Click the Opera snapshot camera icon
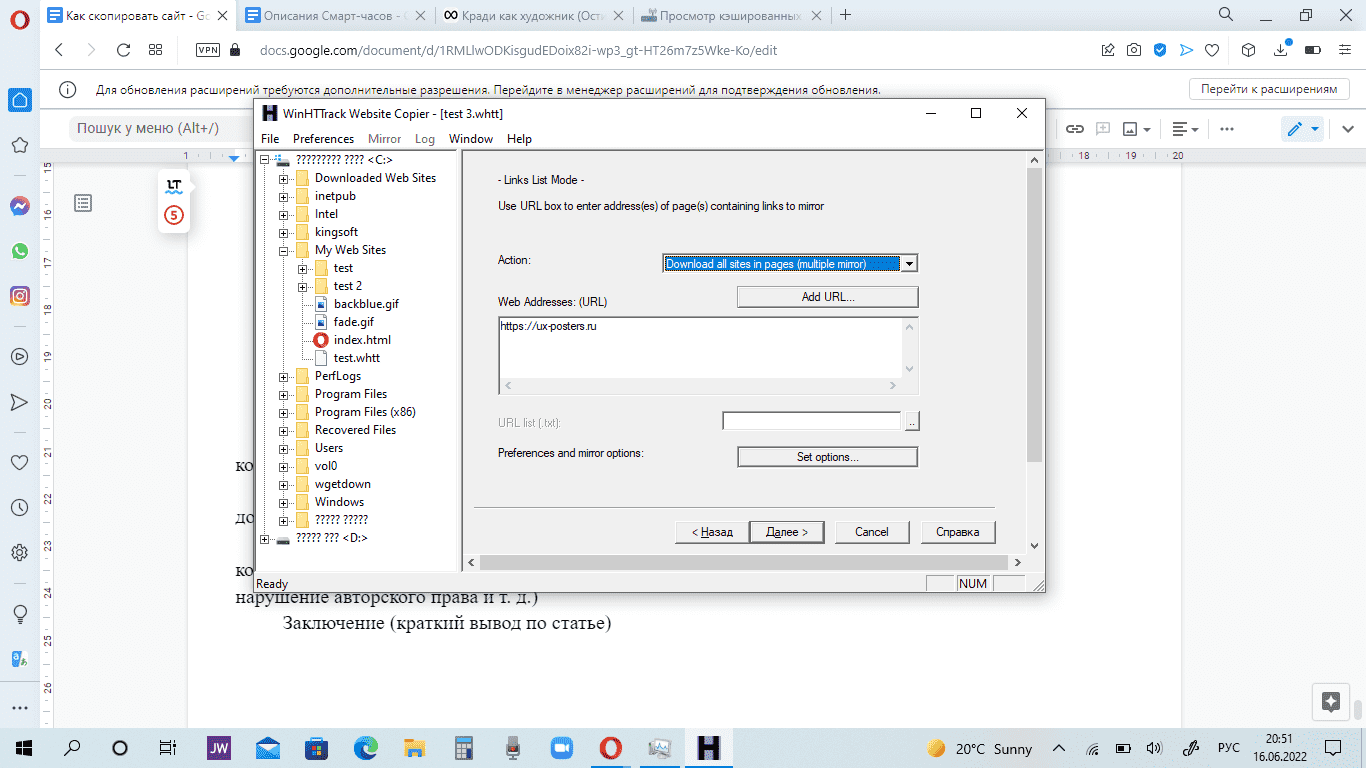1366x768 pixels. coord(1134,50)
